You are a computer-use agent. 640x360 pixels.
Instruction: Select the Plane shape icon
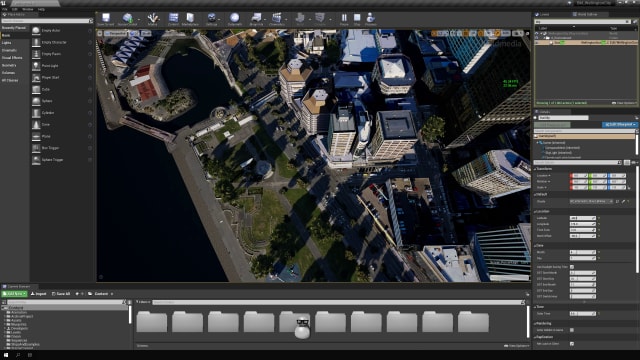click(x=36, y=136)
